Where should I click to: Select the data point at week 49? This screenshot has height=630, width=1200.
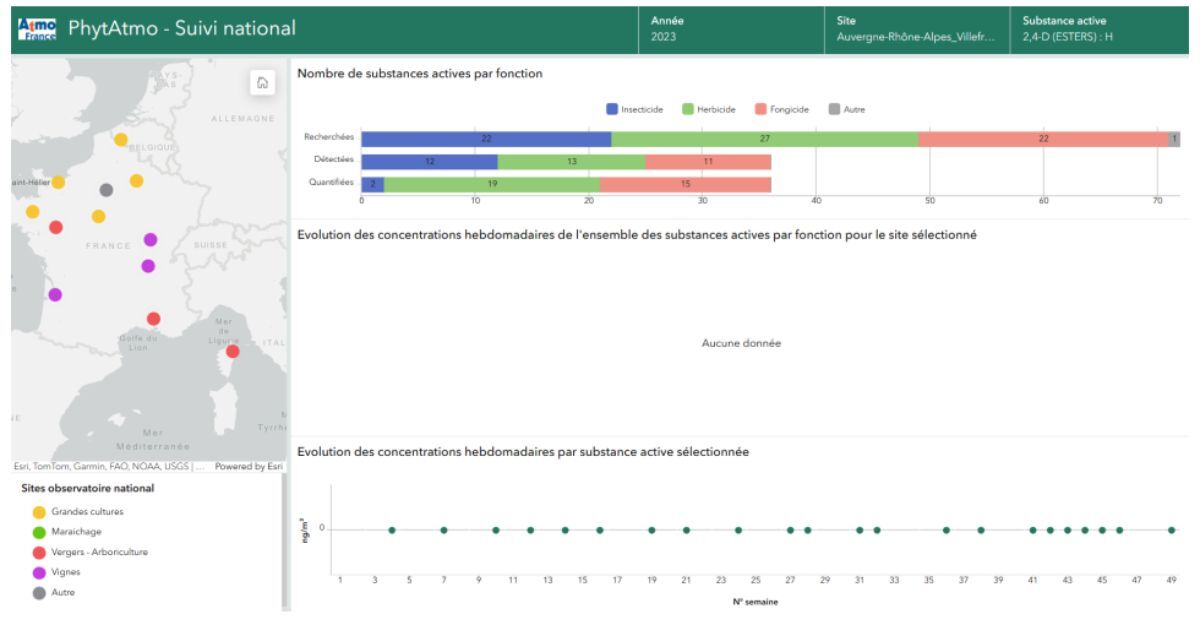coord(1171,530)
